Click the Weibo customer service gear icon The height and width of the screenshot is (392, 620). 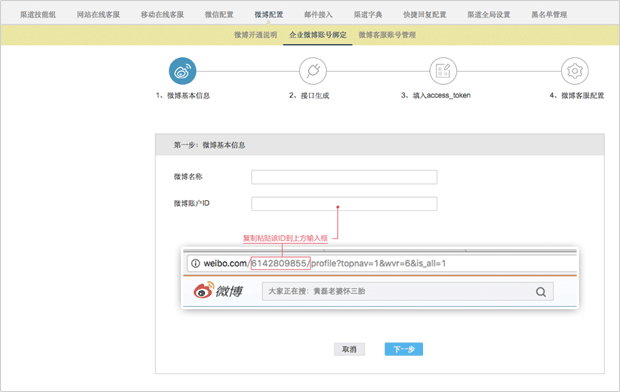(x=575, y=71)
